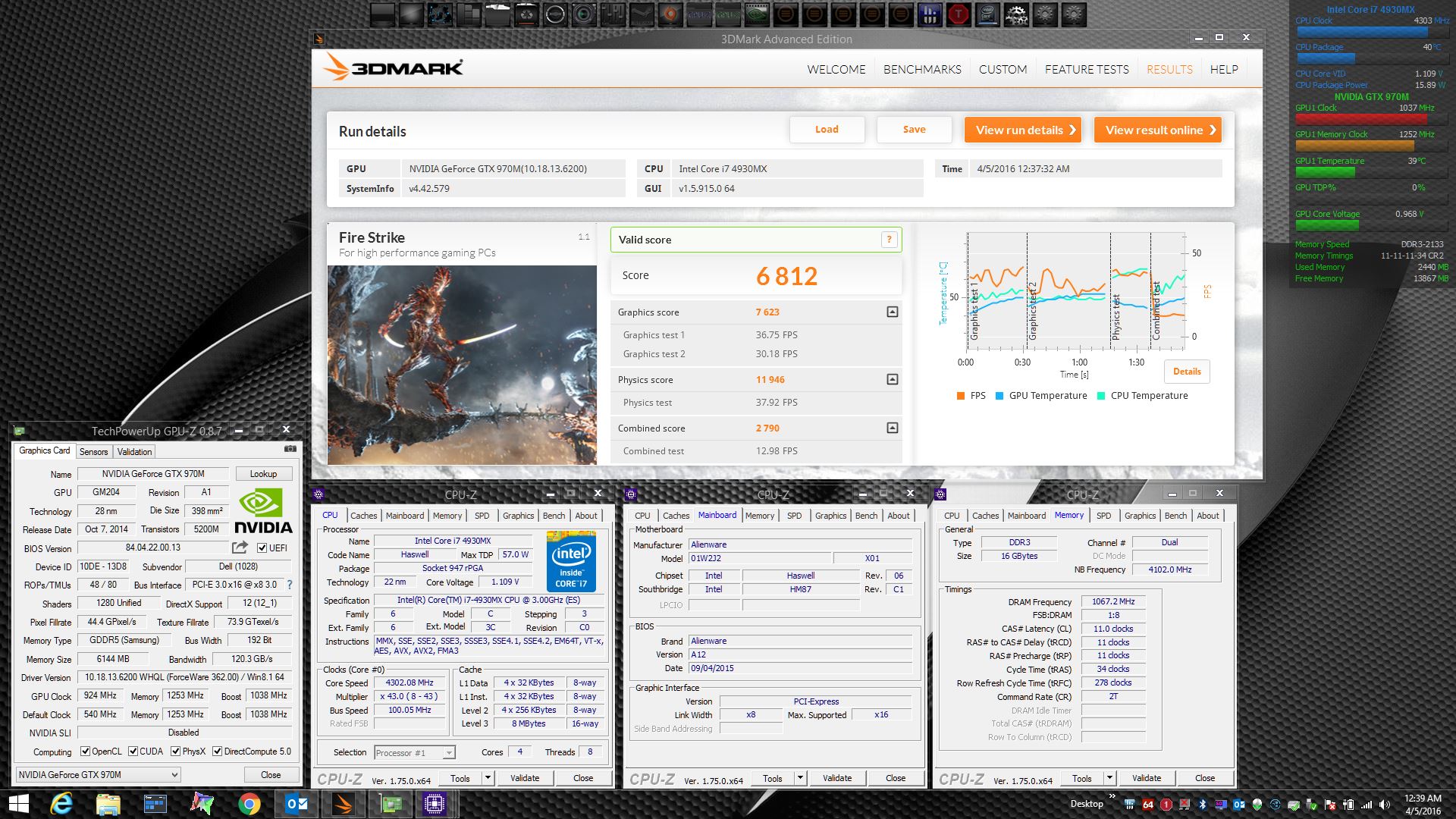Click the green CPU Temperature legend swatch

(1101, 396)
